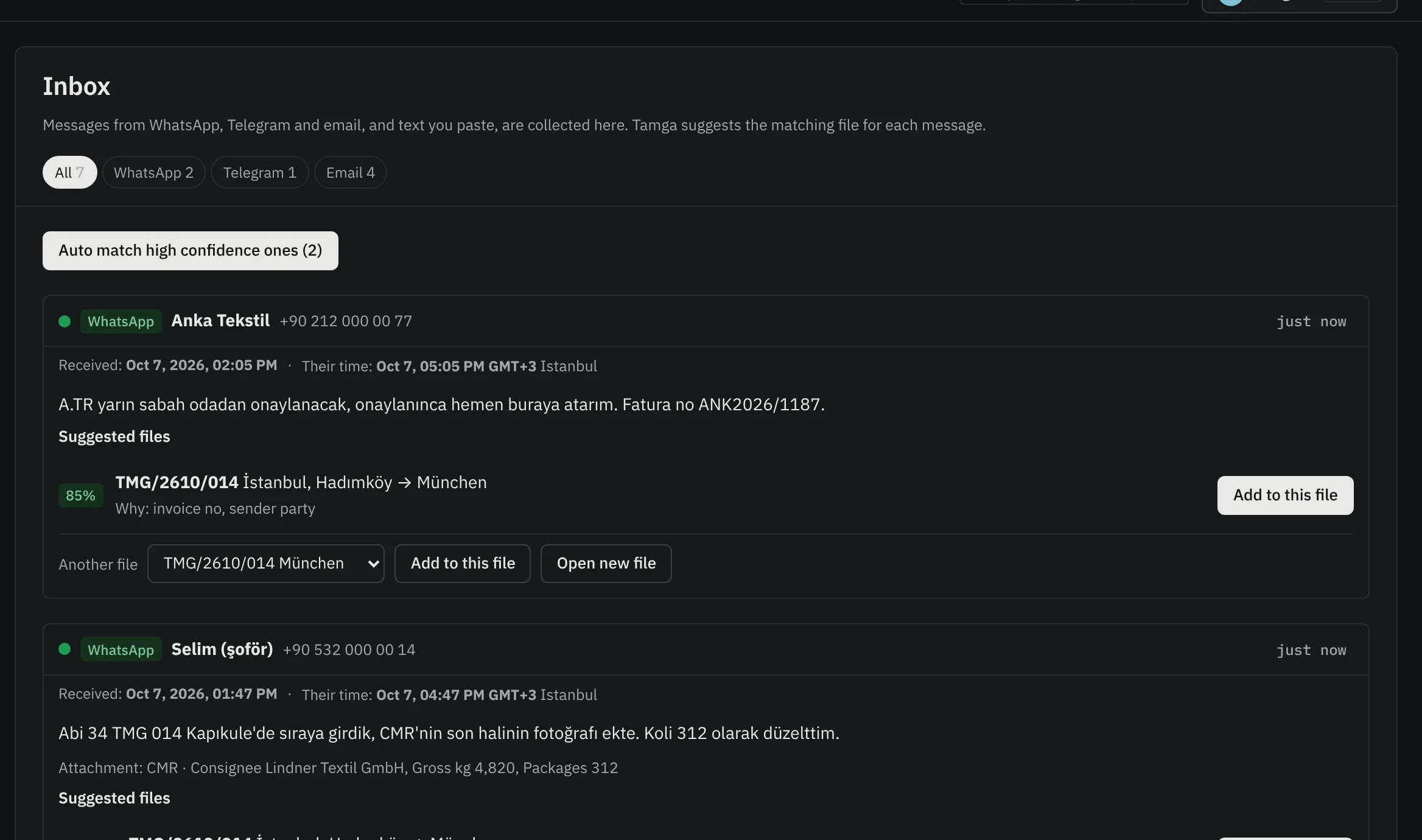Click 'just now' timestamp on Anka Tekstil card

point(1311,321)
